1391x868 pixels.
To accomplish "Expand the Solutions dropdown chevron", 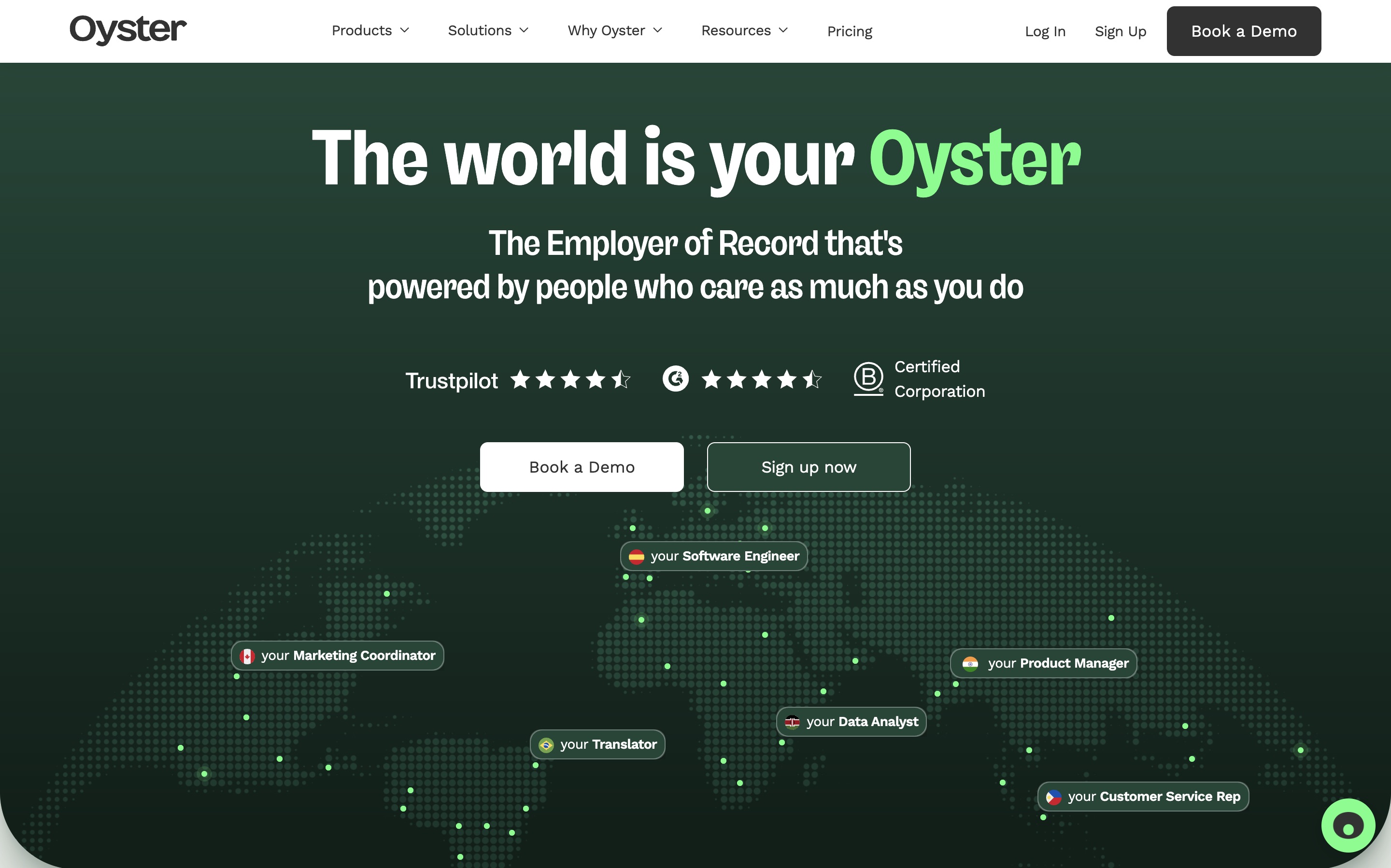I will tap(524, 30).
